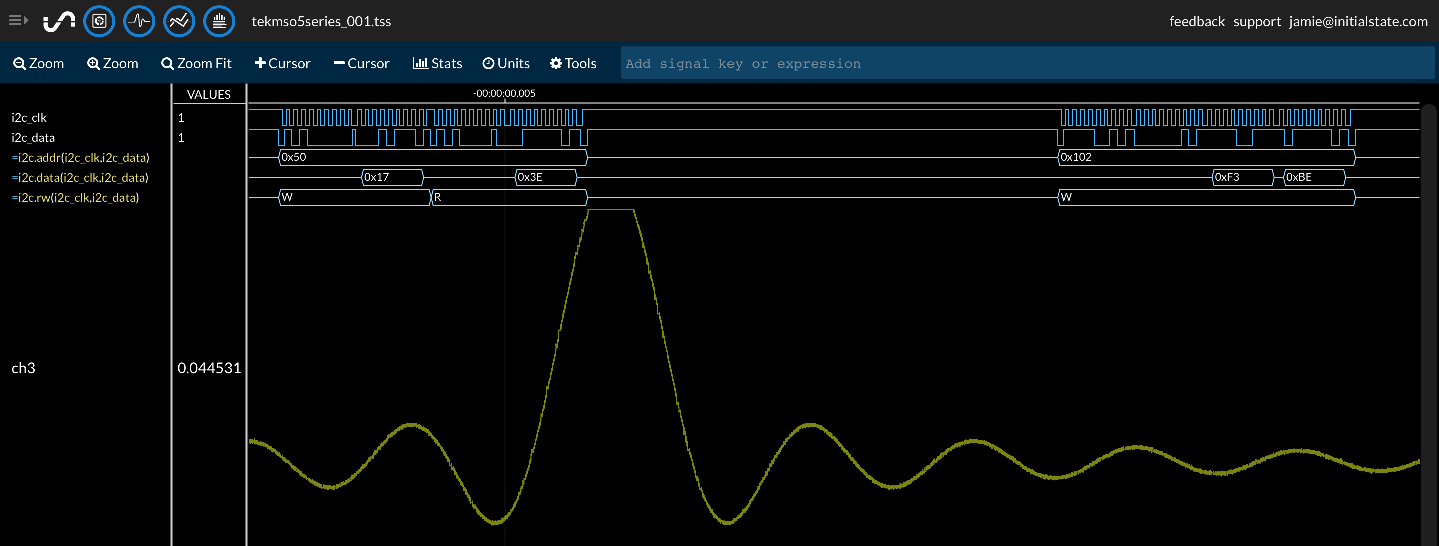Click the Initial State logo icon
Viewport: 1439px width, 546px height.
coord(59,20)
